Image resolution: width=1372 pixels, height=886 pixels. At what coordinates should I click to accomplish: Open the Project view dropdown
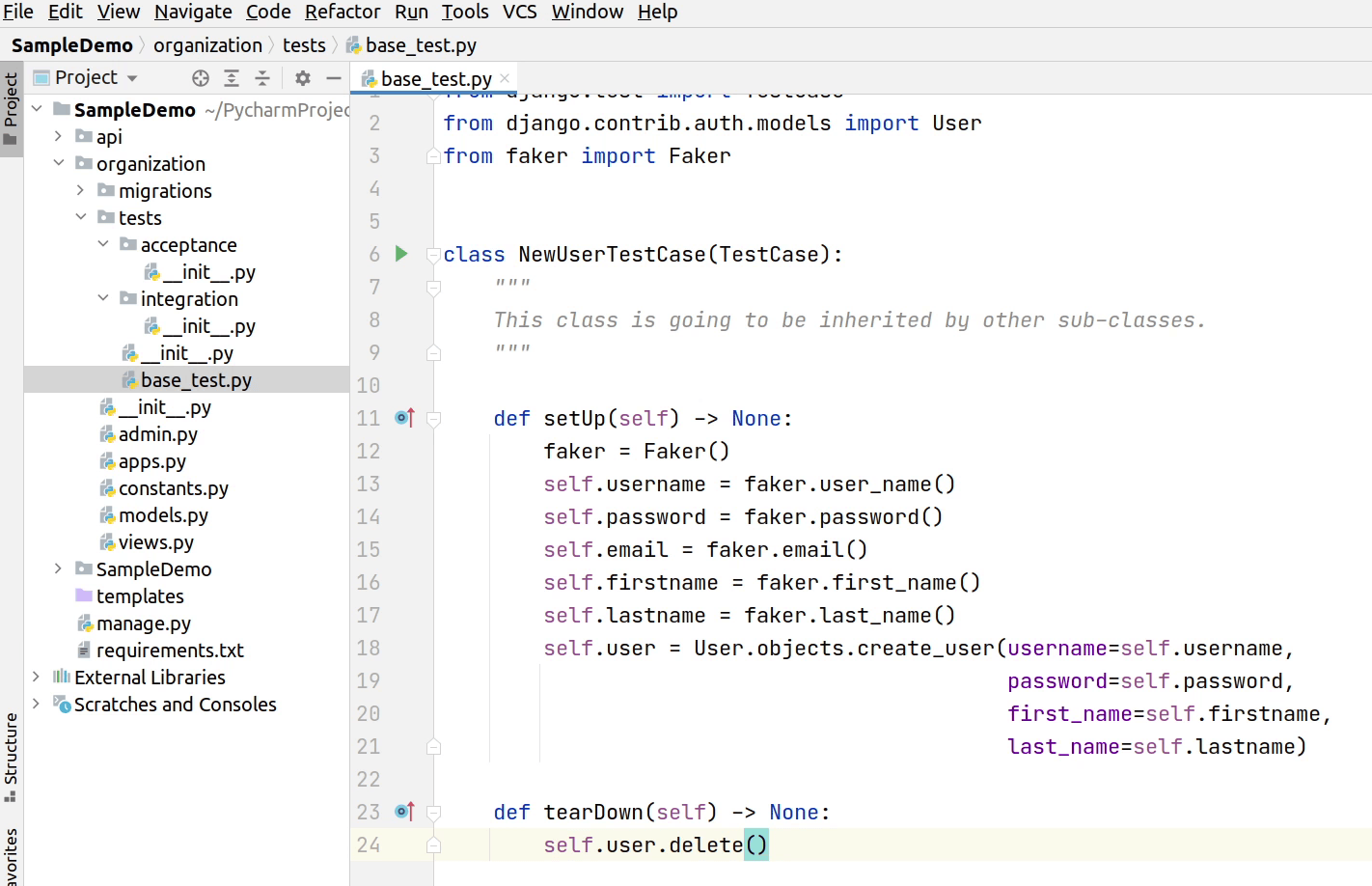coord(132,78)
